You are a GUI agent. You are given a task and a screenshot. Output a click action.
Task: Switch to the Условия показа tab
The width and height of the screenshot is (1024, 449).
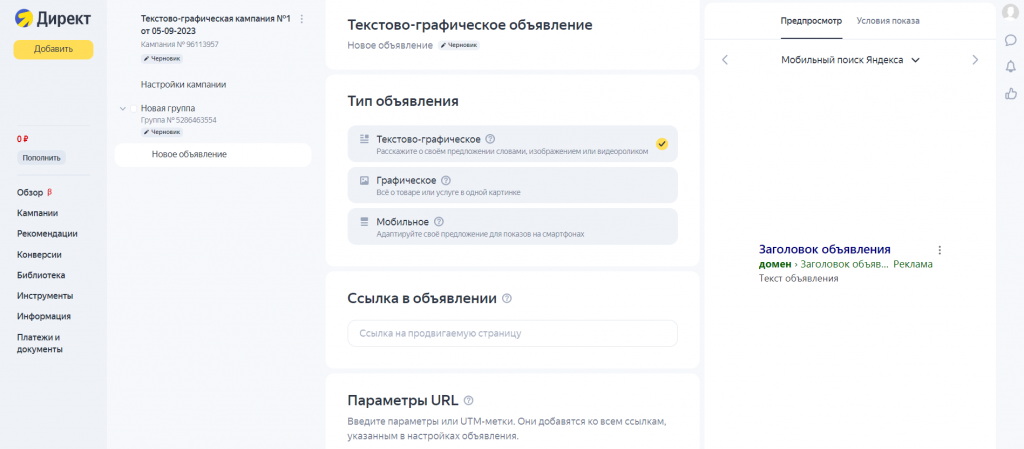point(888,21)
